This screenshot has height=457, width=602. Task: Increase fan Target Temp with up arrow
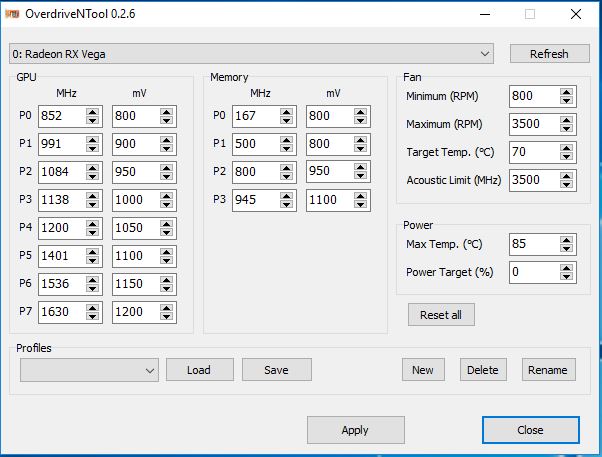(567, 148)
